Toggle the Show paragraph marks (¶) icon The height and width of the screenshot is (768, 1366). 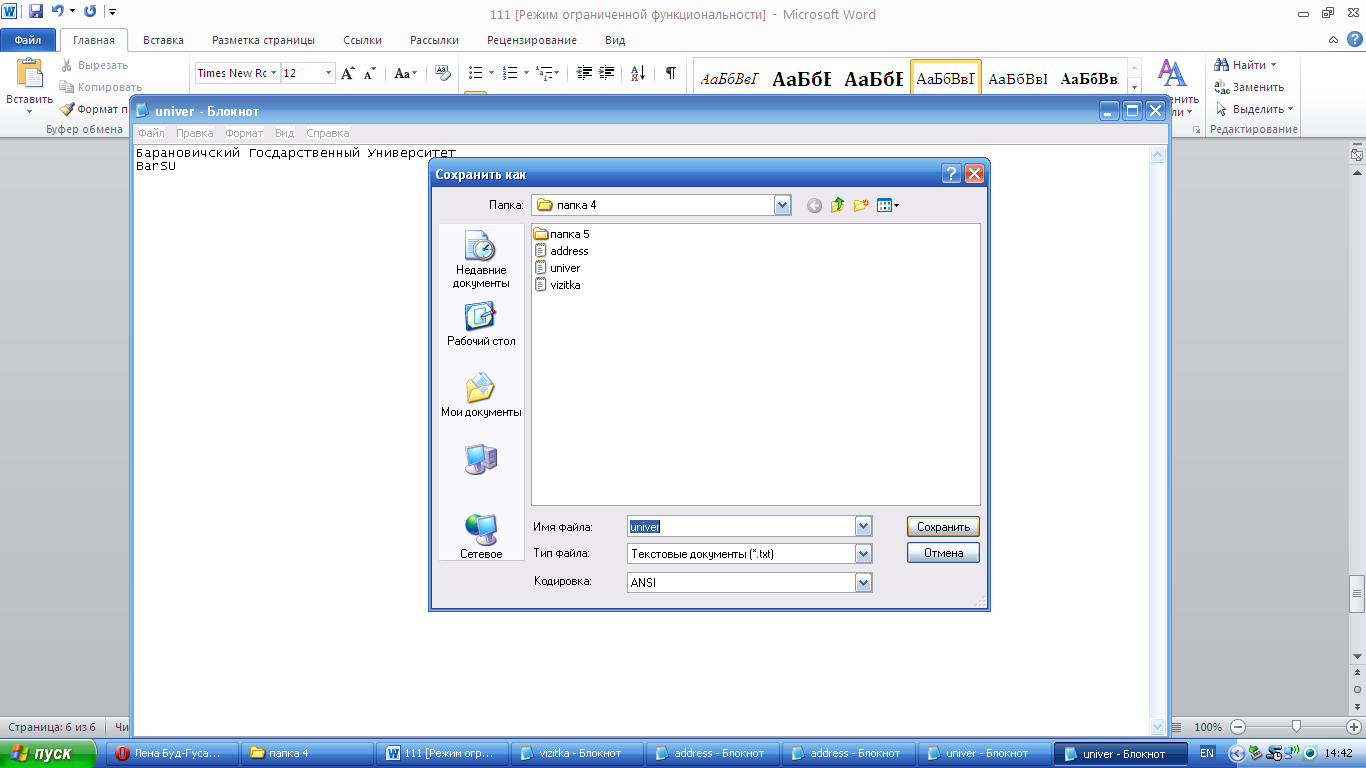click(x=670, y=73)
